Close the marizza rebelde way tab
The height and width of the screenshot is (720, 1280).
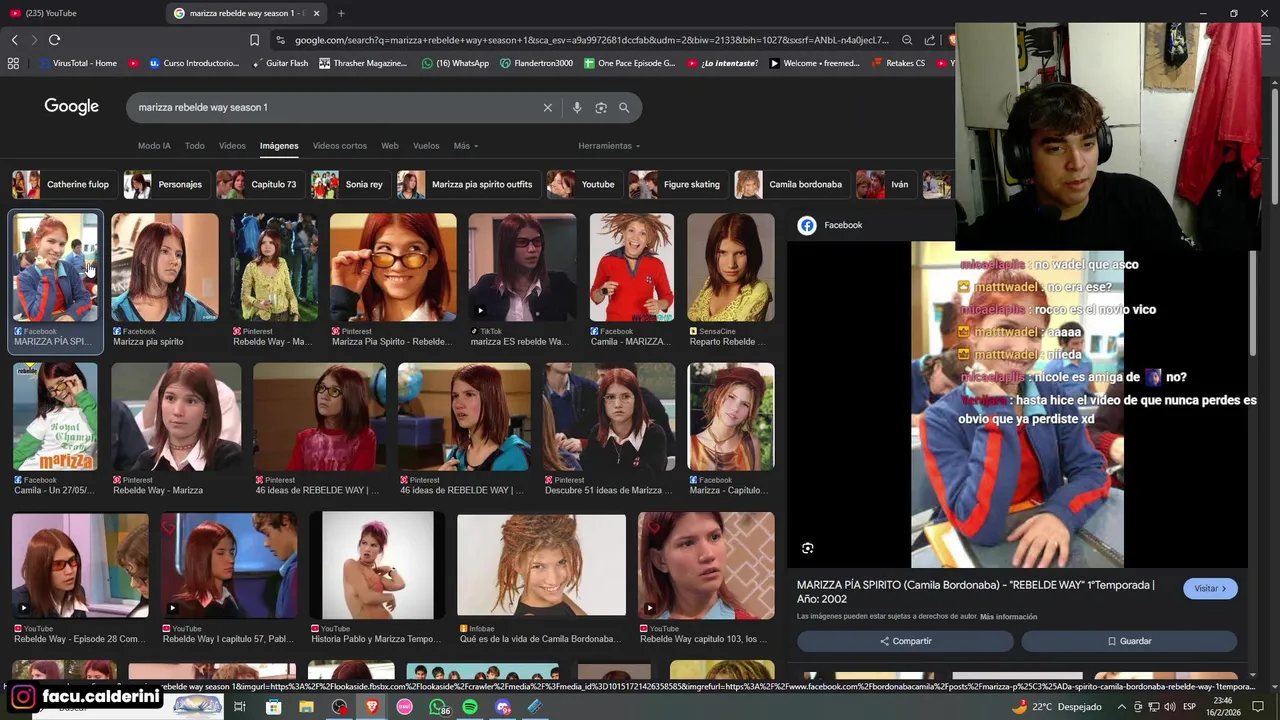(x=317, y=13)
